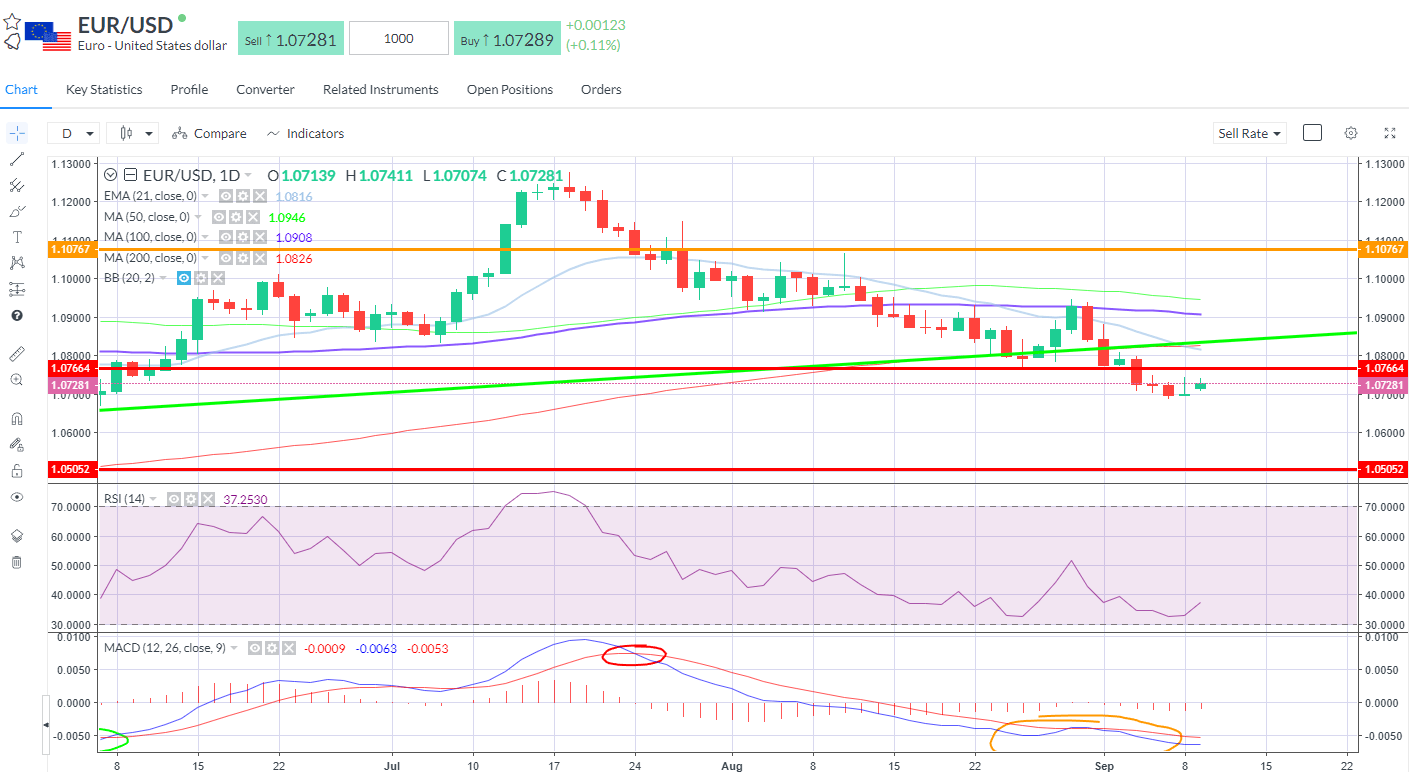The width and height of the screenshot is (1409, 772).
Task: Open MA 200 settings gear
Action: 243,258
